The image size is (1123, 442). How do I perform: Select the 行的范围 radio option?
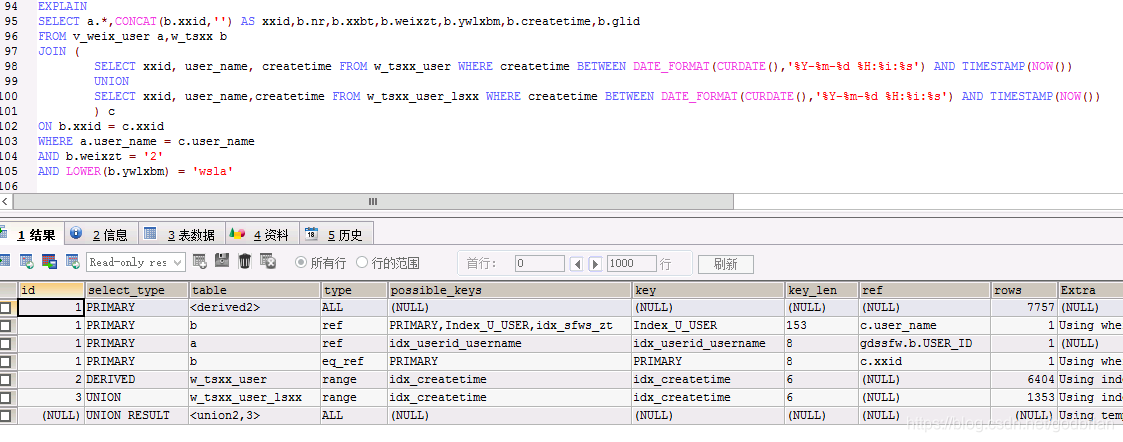point(362,263)
